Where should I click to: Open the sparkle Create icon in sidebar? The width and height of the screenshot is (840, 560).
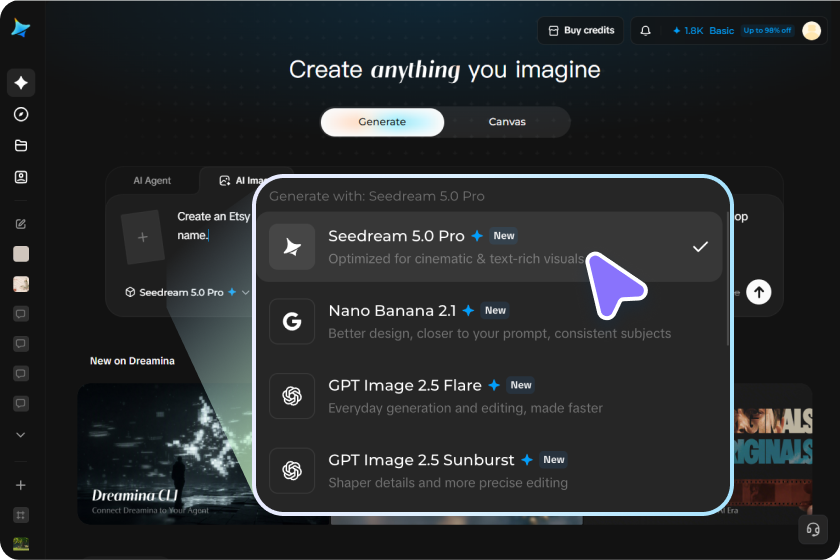point(21,83)
